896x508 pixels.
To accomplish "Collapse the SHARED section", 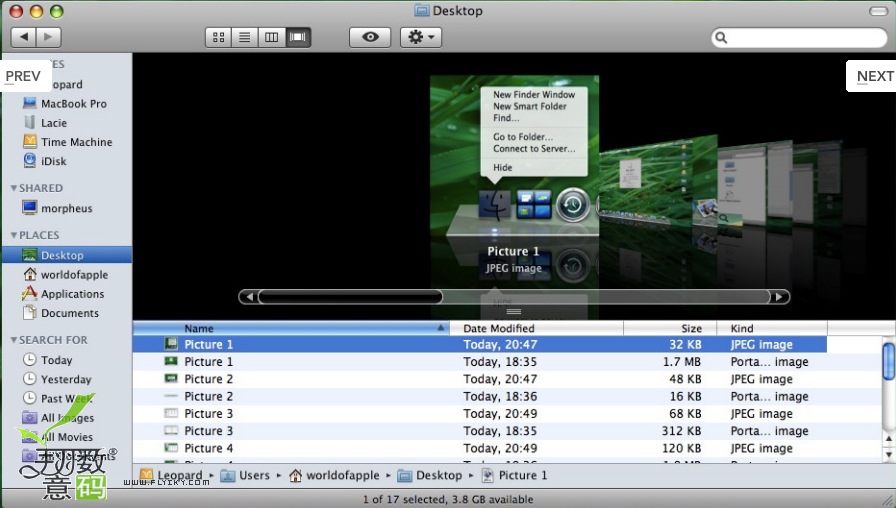I will 14,188.
